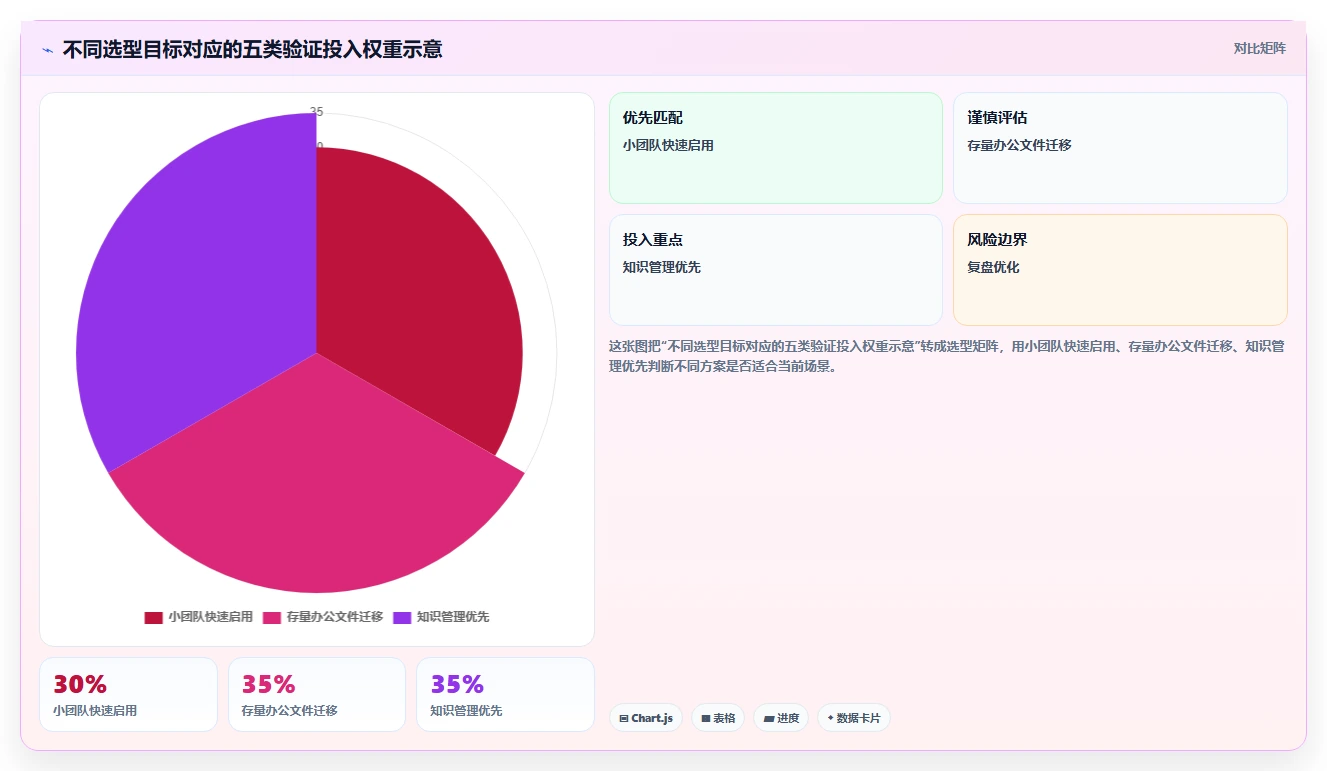
Task: Click the axis tick label 35 above the pie
Action: (x=316, y=112)
